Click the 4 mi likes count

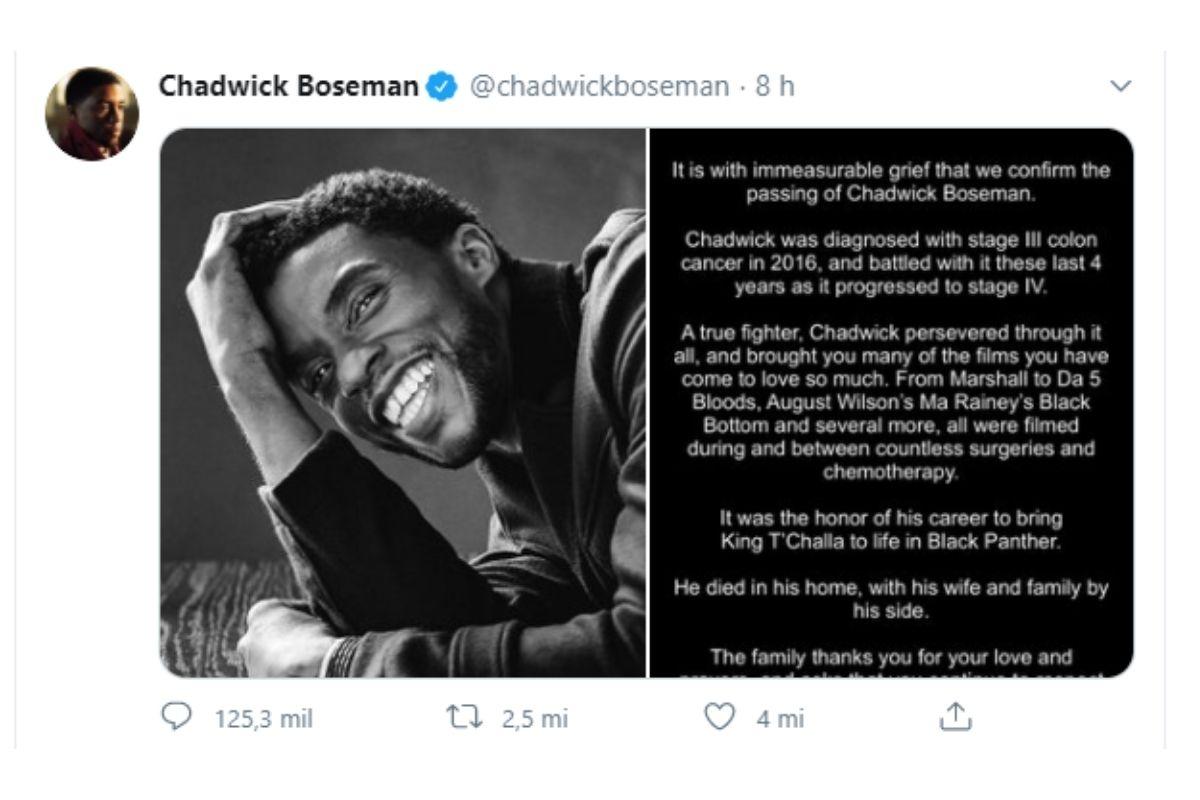tap(780, 719)
